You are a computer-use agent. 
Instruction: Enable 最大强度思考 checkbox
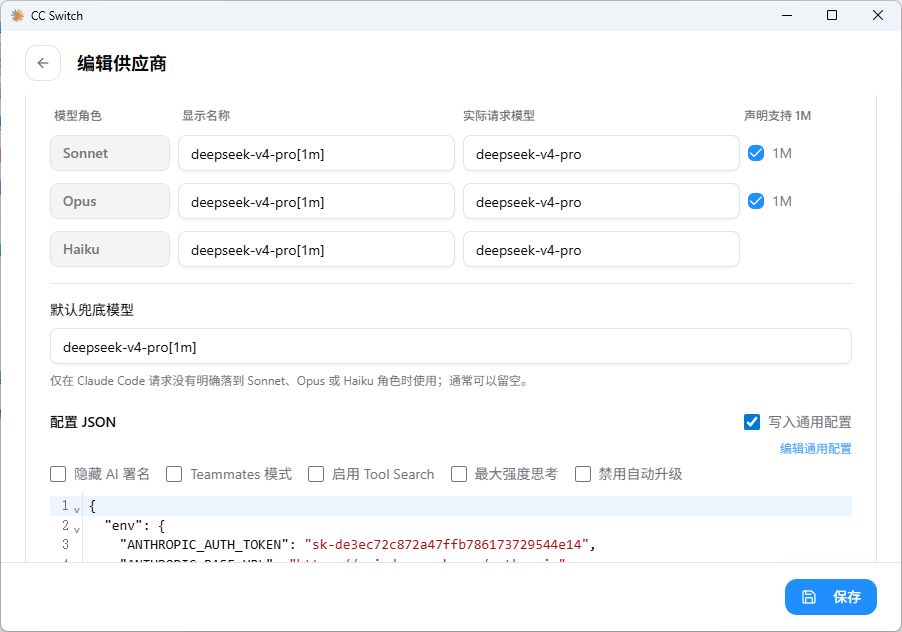458,474
